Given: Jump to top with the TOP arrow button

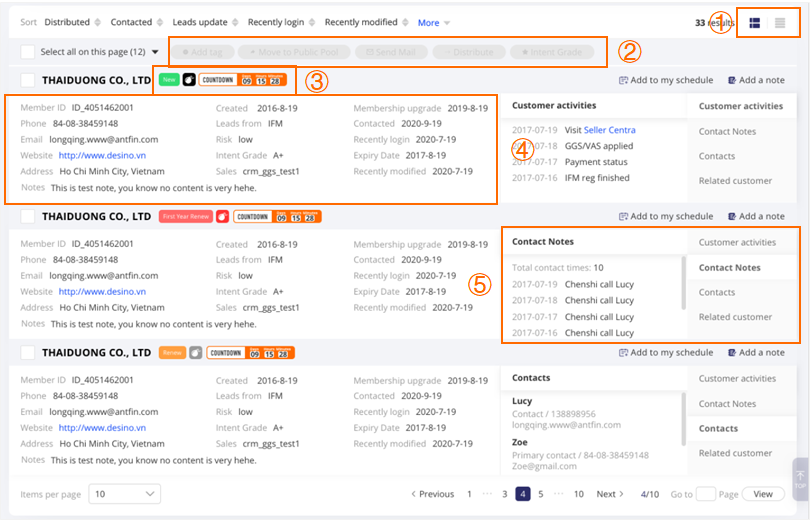Looking at the screenshot, I should coord(800,479).
